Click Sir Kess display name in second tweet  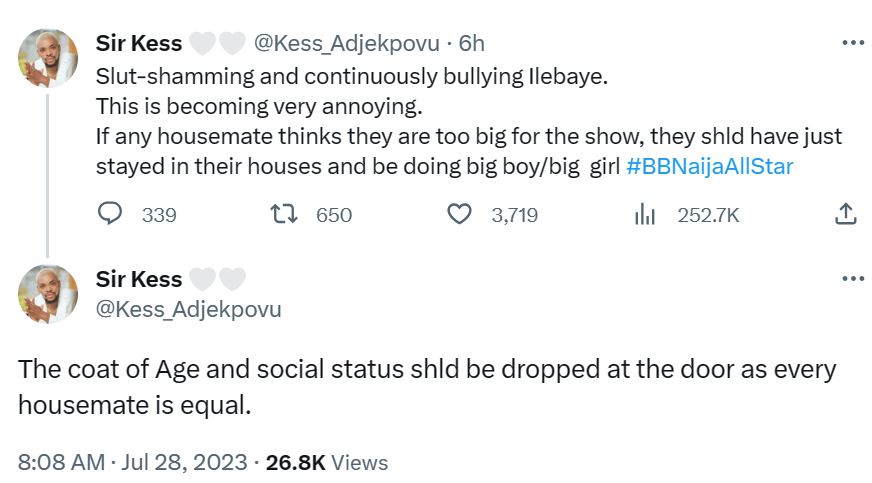(139, 279)
